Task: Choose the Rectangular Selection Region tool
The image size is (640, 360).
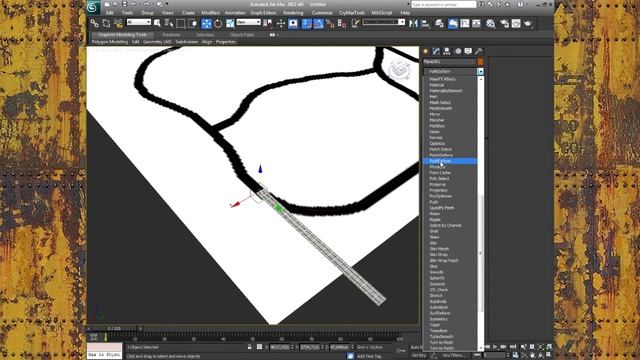Action: point(180,24)
